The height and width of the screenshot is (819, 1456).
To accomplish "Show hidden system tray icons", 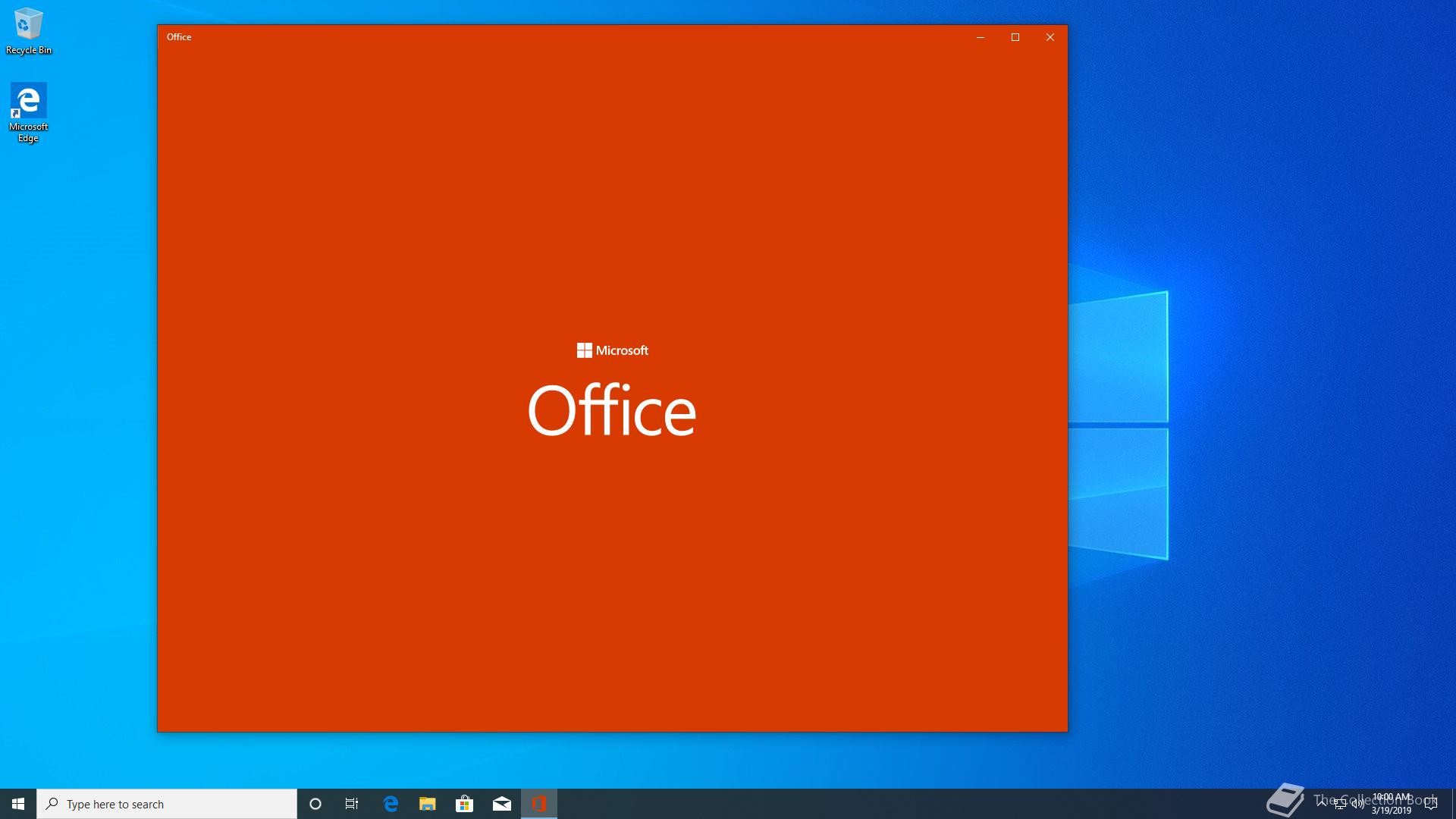I will 1323,804.
